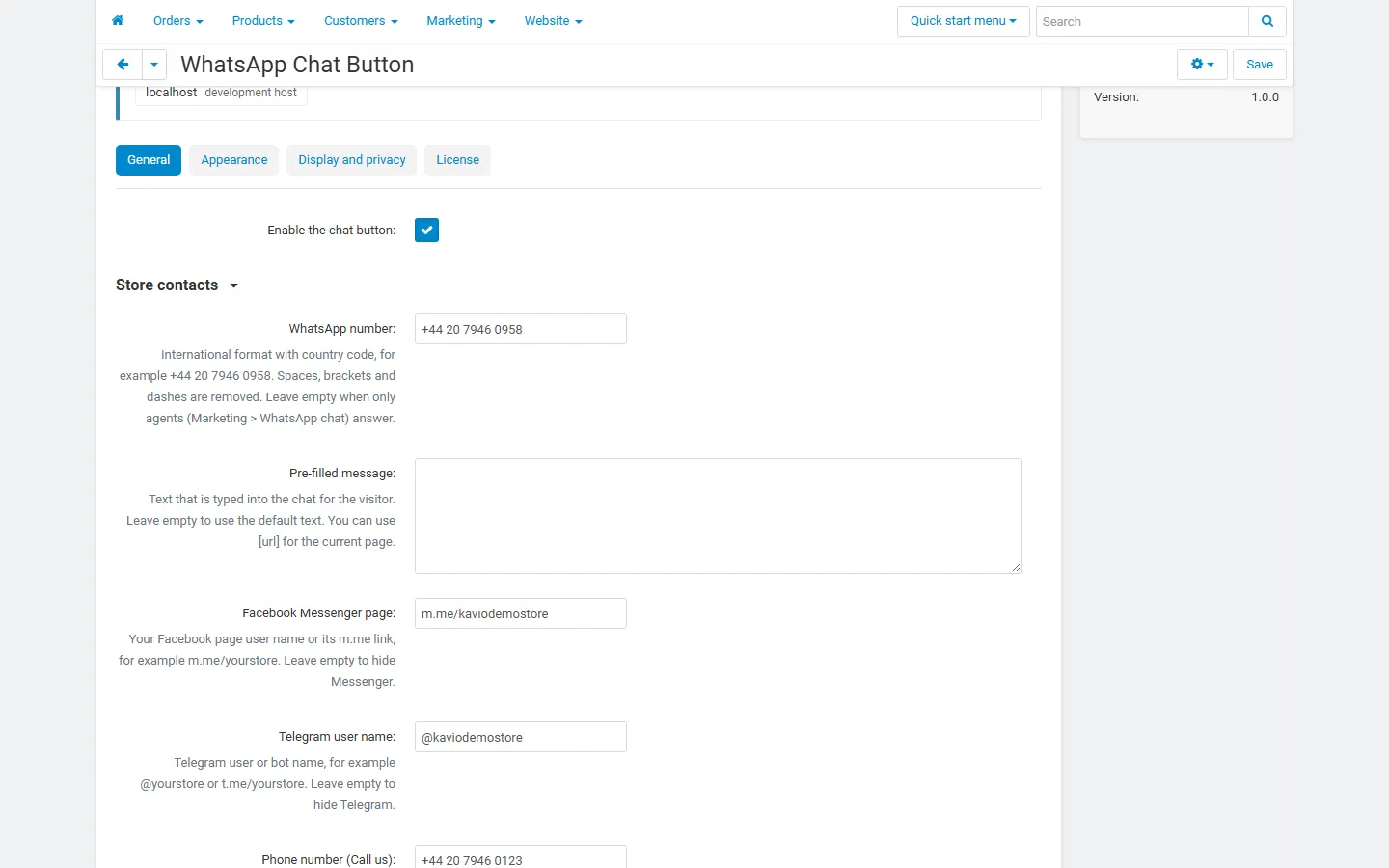The image size is (1389, 868).
Task: Save the add-on settings
Action: coord(1260,65)
